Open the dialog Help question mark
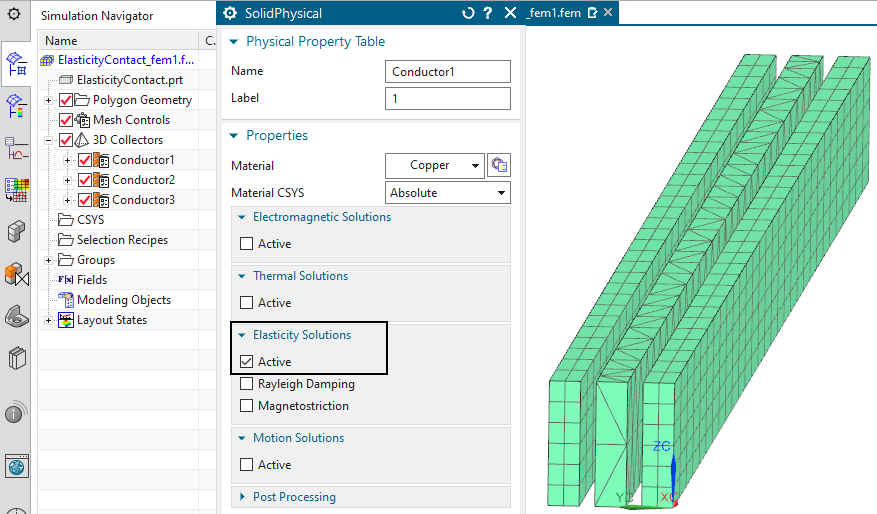Screen dimensions: 877x514 tap(487, 13)
